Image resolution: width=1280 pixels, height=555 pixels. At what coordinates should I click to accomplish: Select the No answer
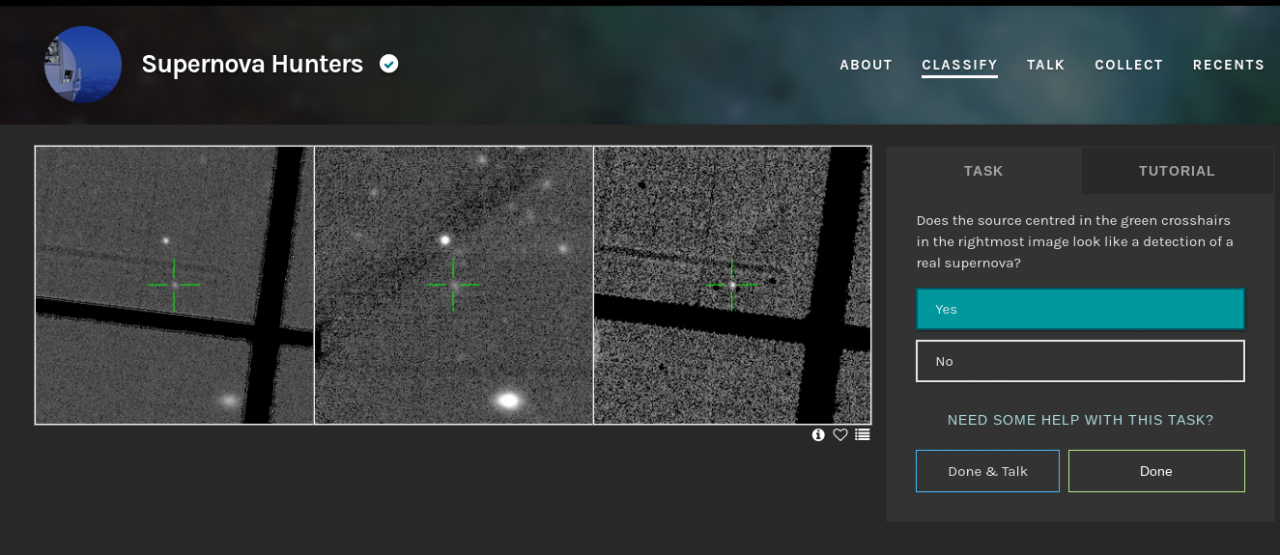click(1080, 361)
